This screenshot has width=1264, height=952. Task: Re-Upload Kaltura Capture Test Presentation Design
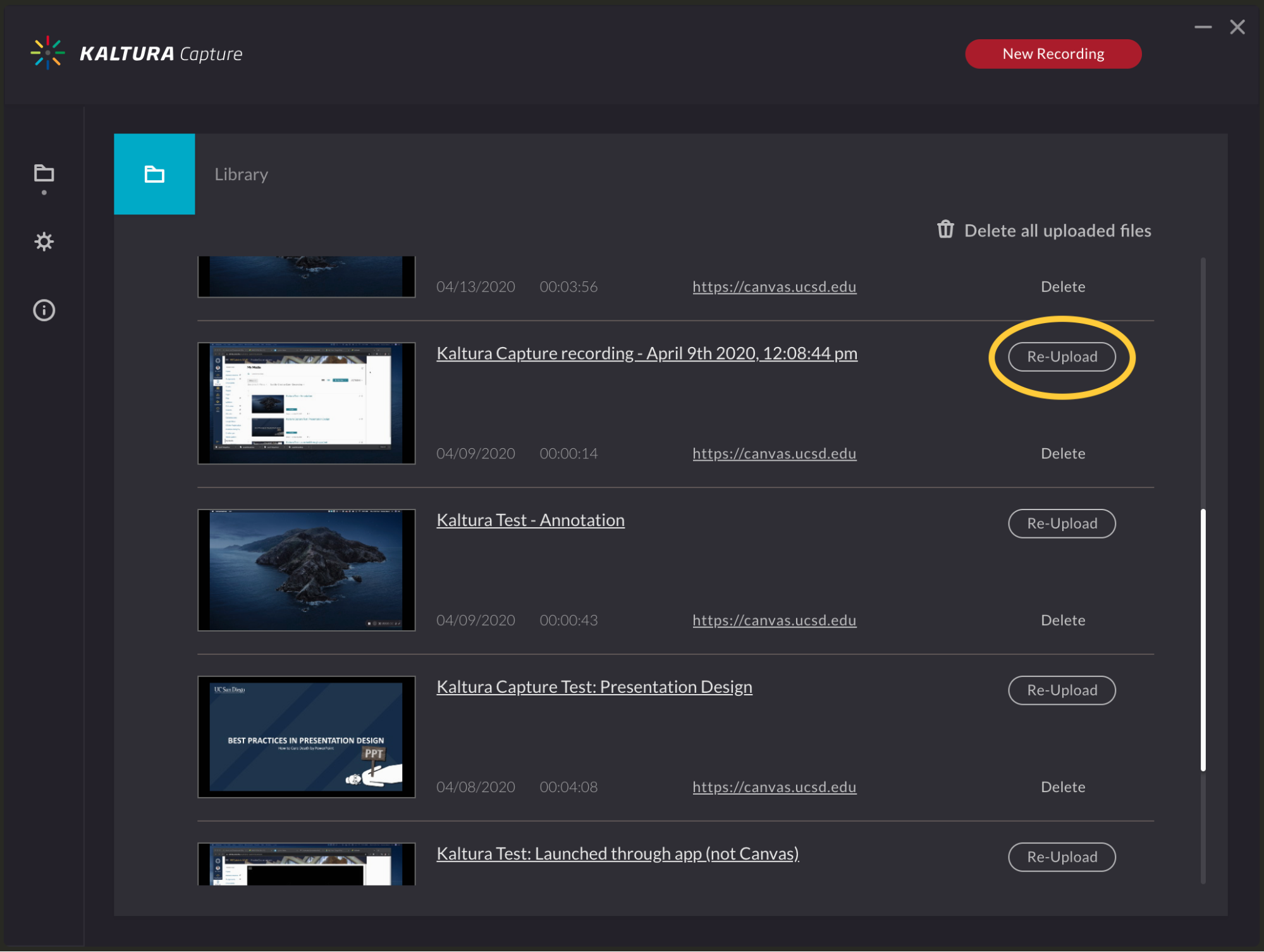point(1062,689)
